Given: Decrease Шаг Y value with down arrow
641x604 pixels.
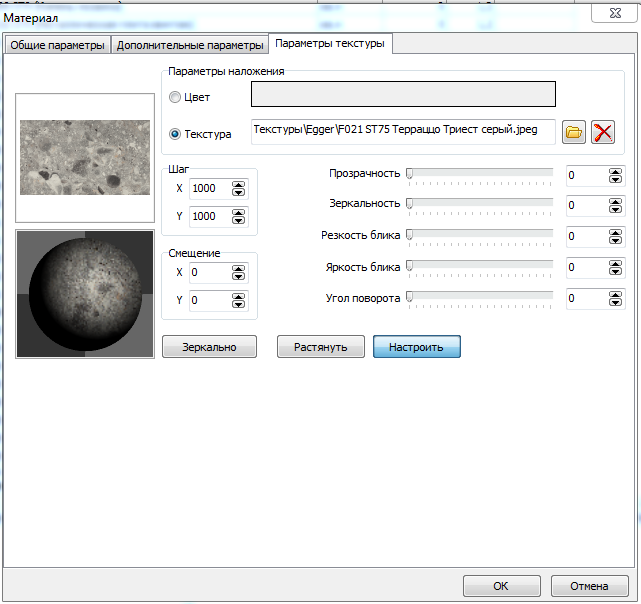Looking at the screenshot, I should coord(238,220).
